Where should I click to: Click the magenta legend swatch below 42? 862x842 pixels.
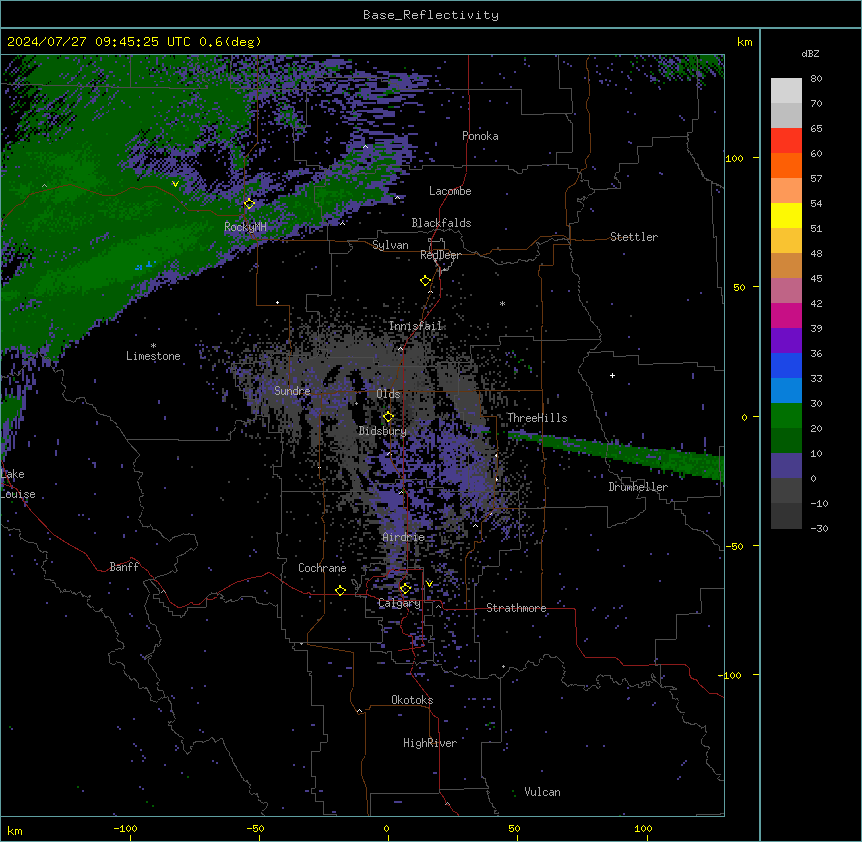[x=786, y=315]
